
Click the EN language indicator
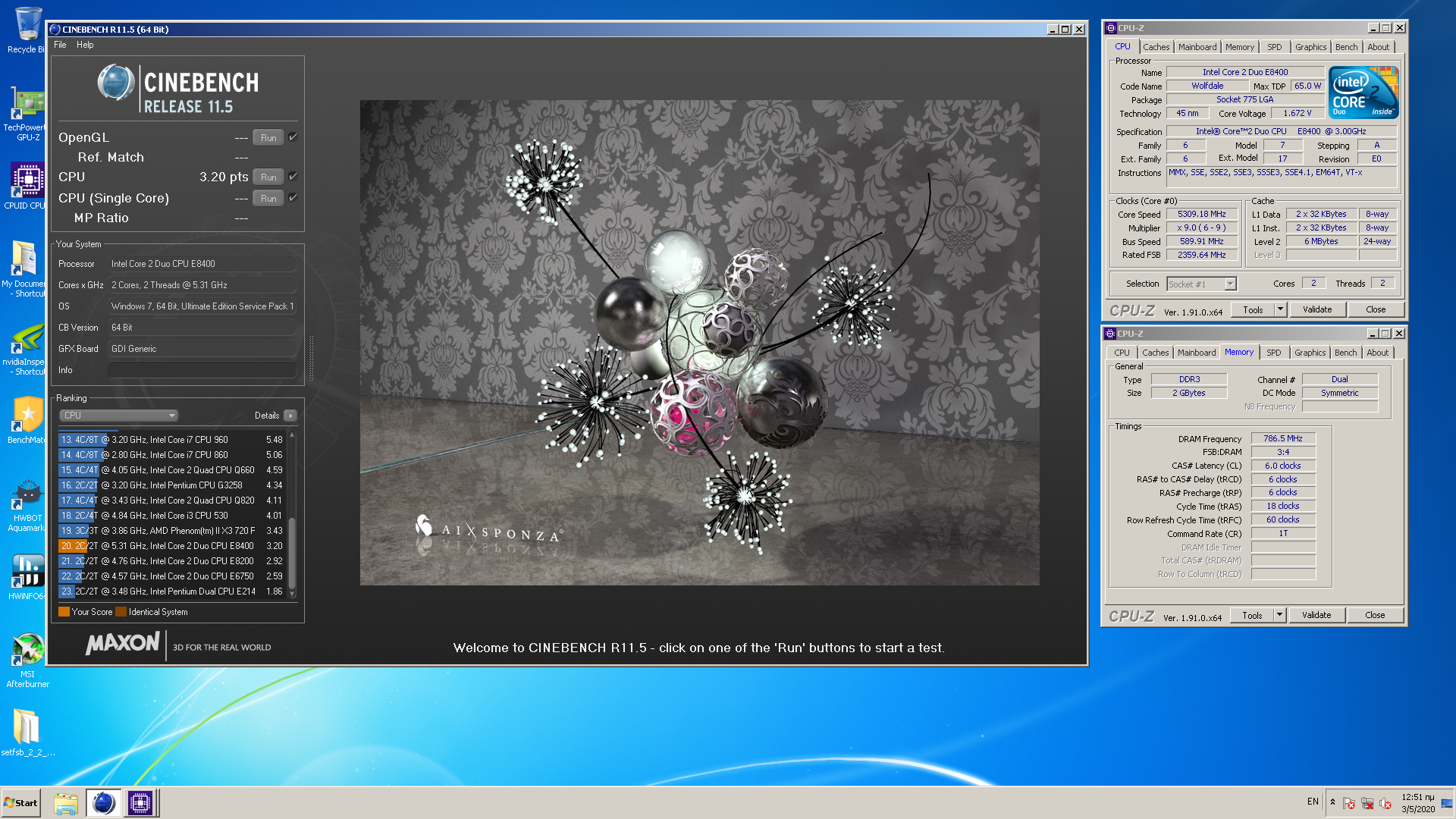pyautogui.click(x=1313, y=802)
